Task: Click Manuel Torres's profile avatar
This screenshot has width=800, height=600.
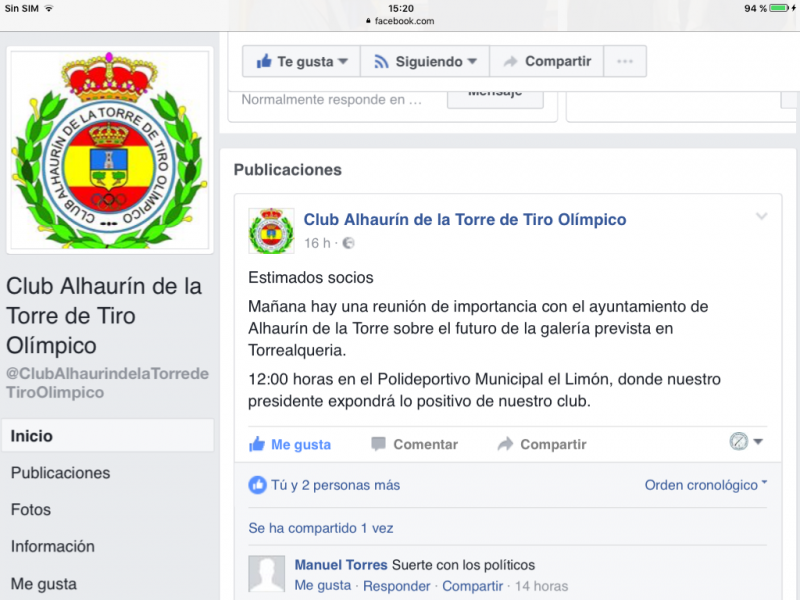Action: [x=266, y=574]
